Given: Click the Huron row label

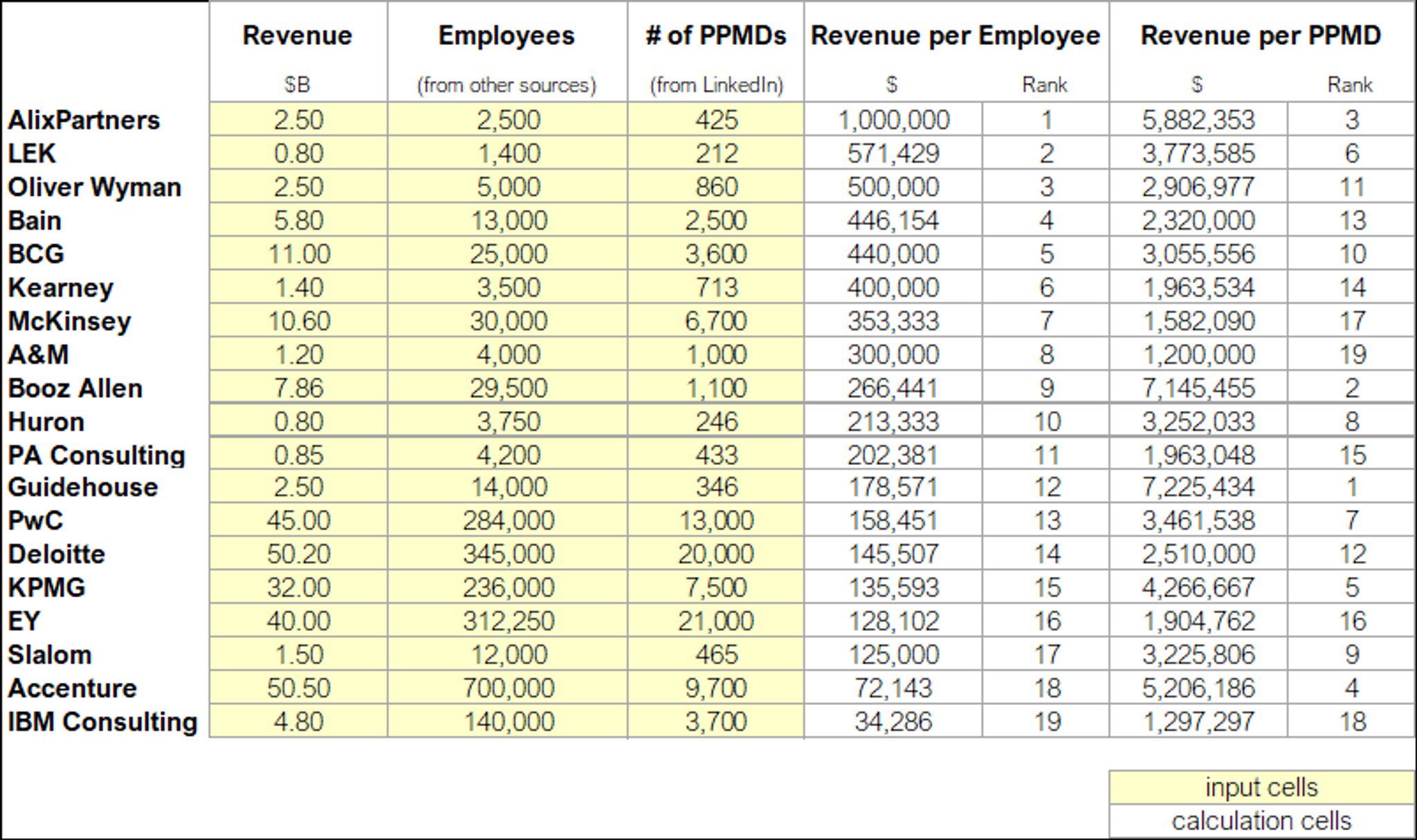Looking at the screenshot, I should [x=46, y=422].
